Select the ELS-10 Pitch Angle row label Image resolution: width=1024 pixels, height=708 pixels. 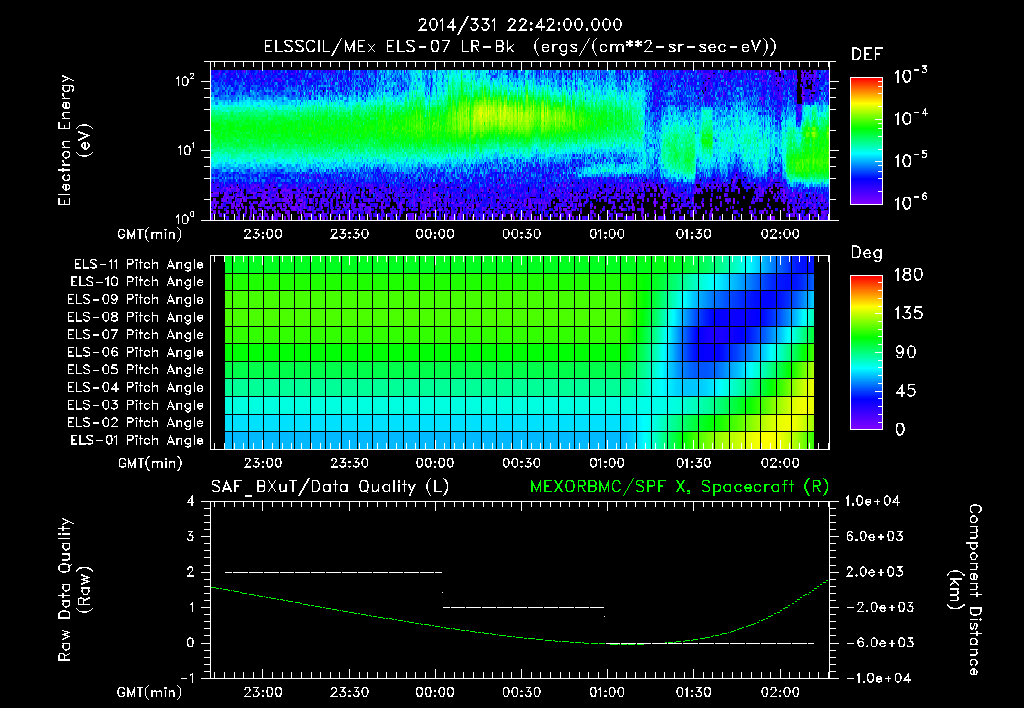(137, 282)
